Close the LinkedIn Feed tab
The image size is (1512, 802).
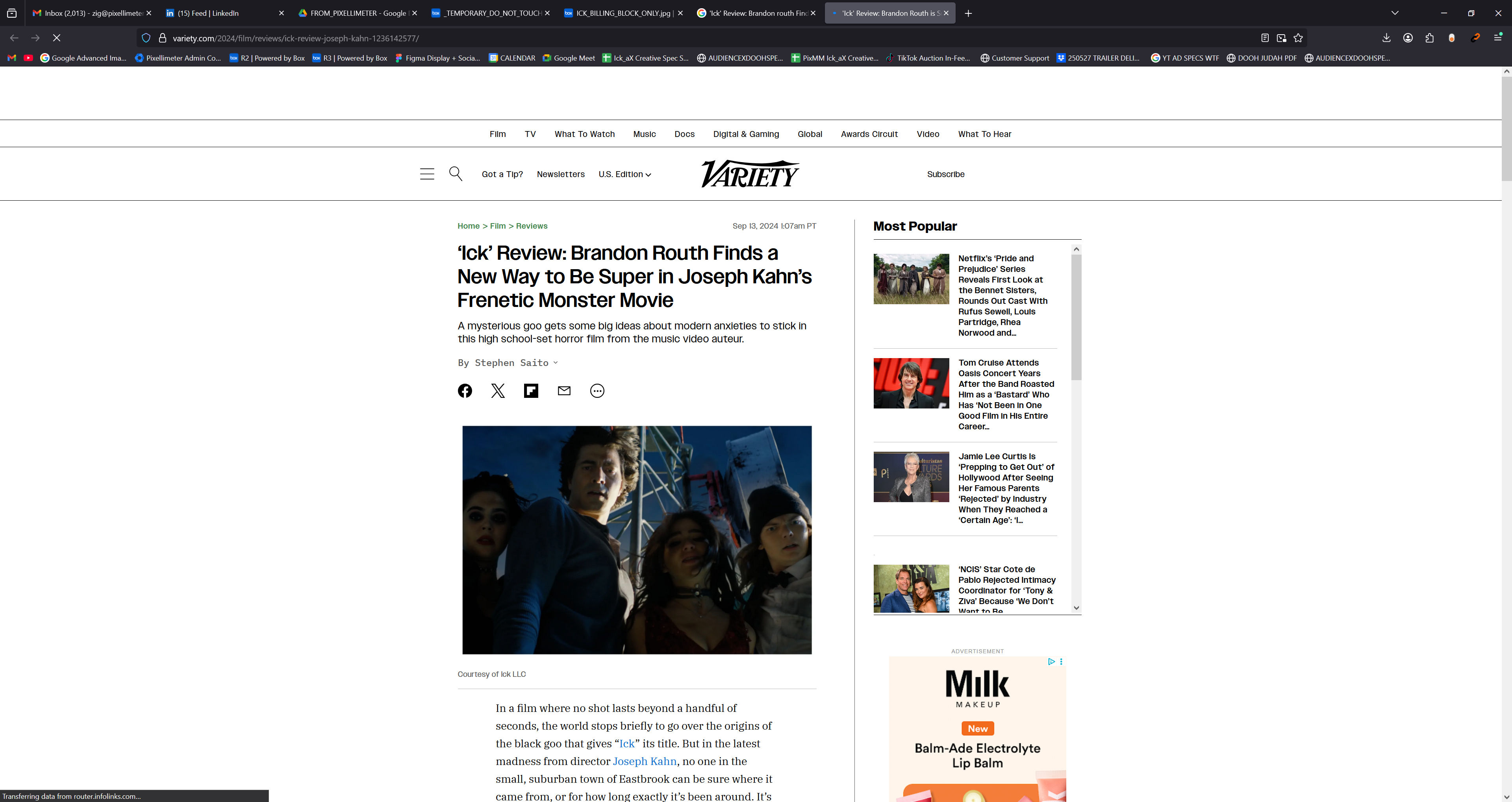pyautogui.click(x=281, y=13)
